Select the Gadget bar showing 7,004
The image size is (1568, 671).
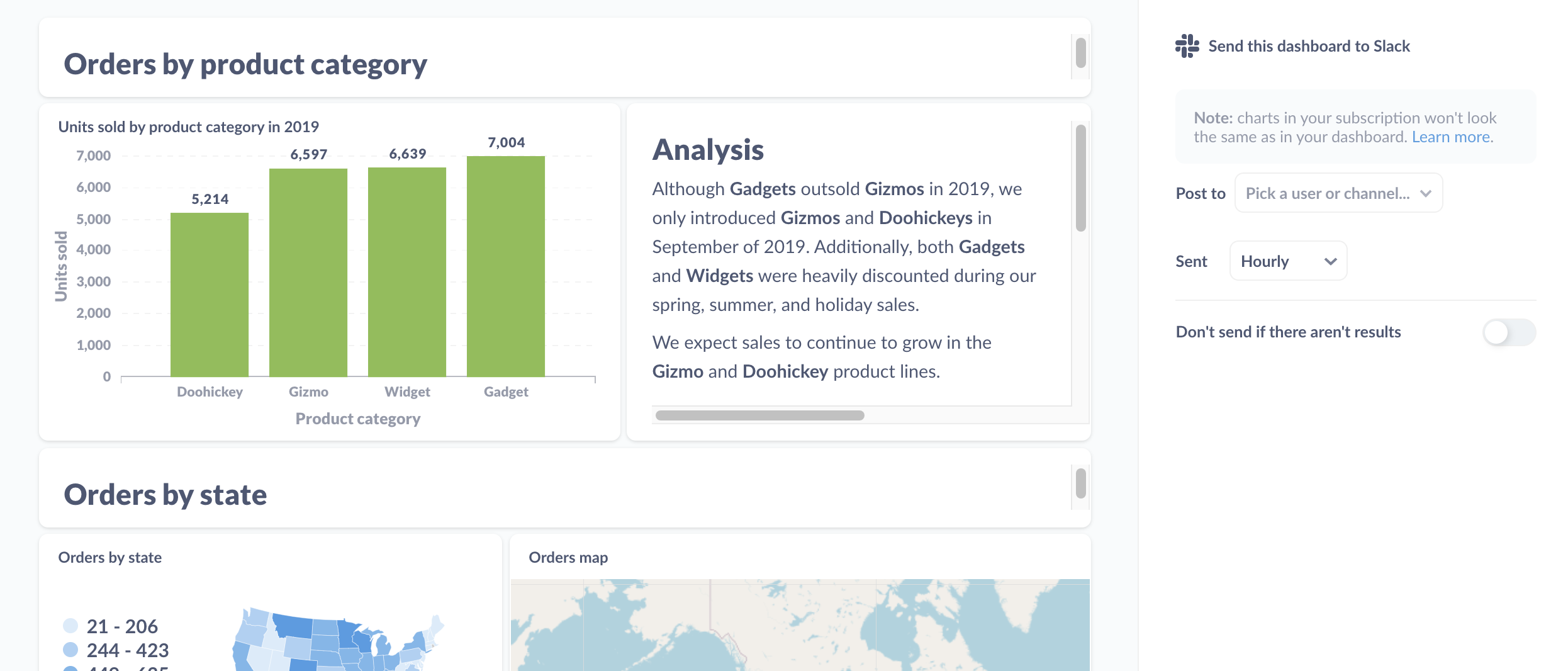point(506,266)
